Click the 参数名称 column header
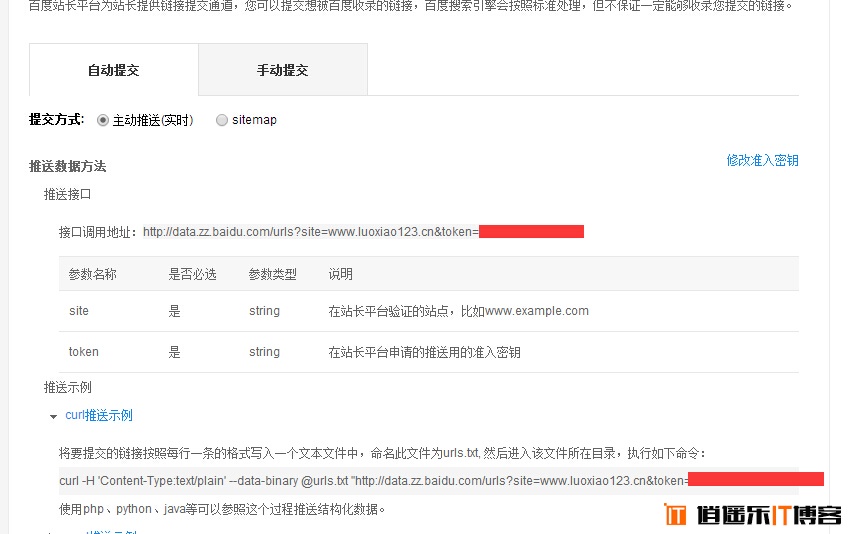The height and width of the screenshot is (534, 864). (x=93, y=274)
